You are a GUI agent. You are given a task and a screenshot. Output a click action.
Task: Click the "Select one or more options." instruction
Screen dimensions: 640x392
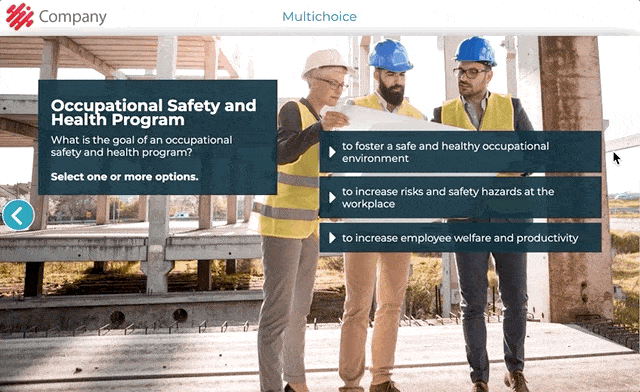coord(124,177)
